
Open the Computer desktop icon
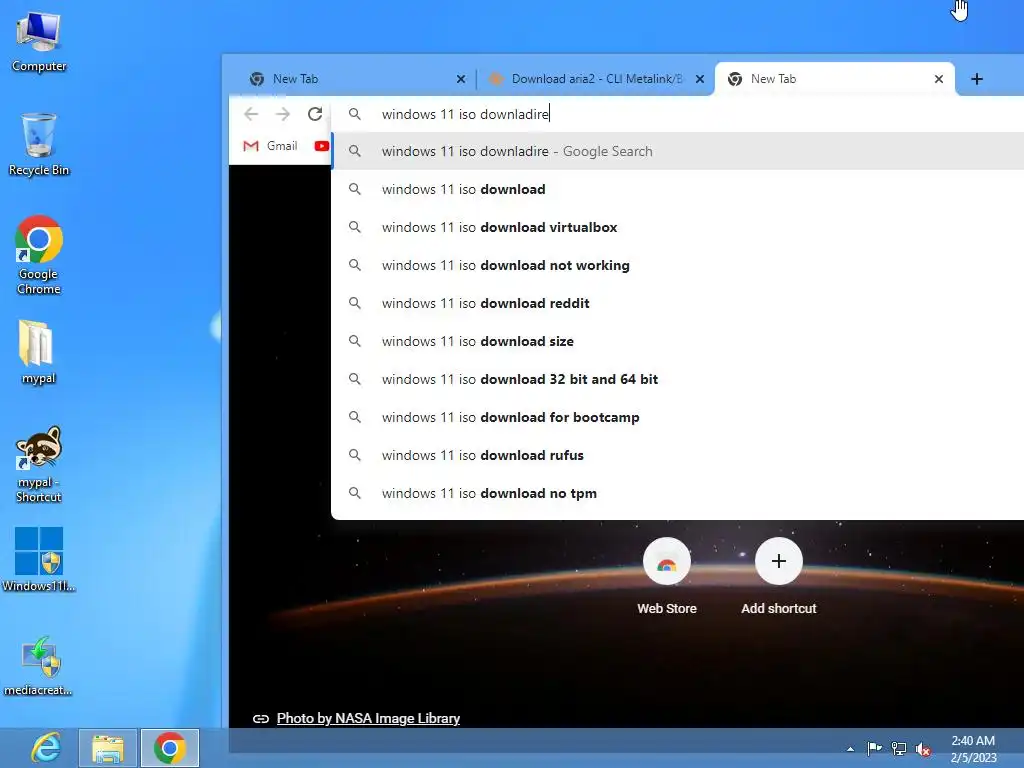pyautogui.click(x=39, y=42)
